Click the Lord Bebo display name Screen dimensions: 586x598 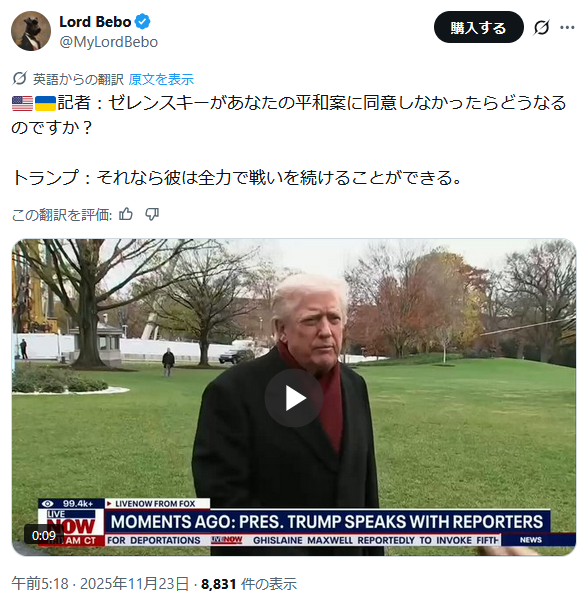pos(95,22)
